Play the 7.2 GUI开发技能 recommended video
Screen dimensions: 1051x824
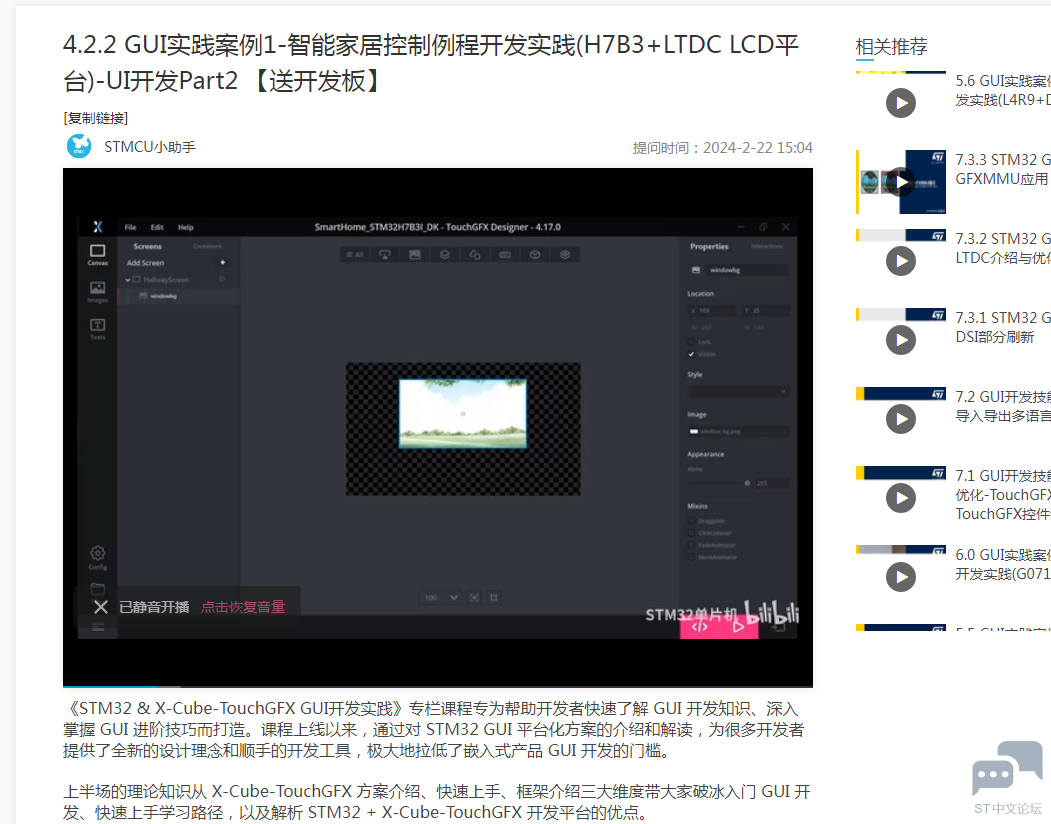coord(901,419)
